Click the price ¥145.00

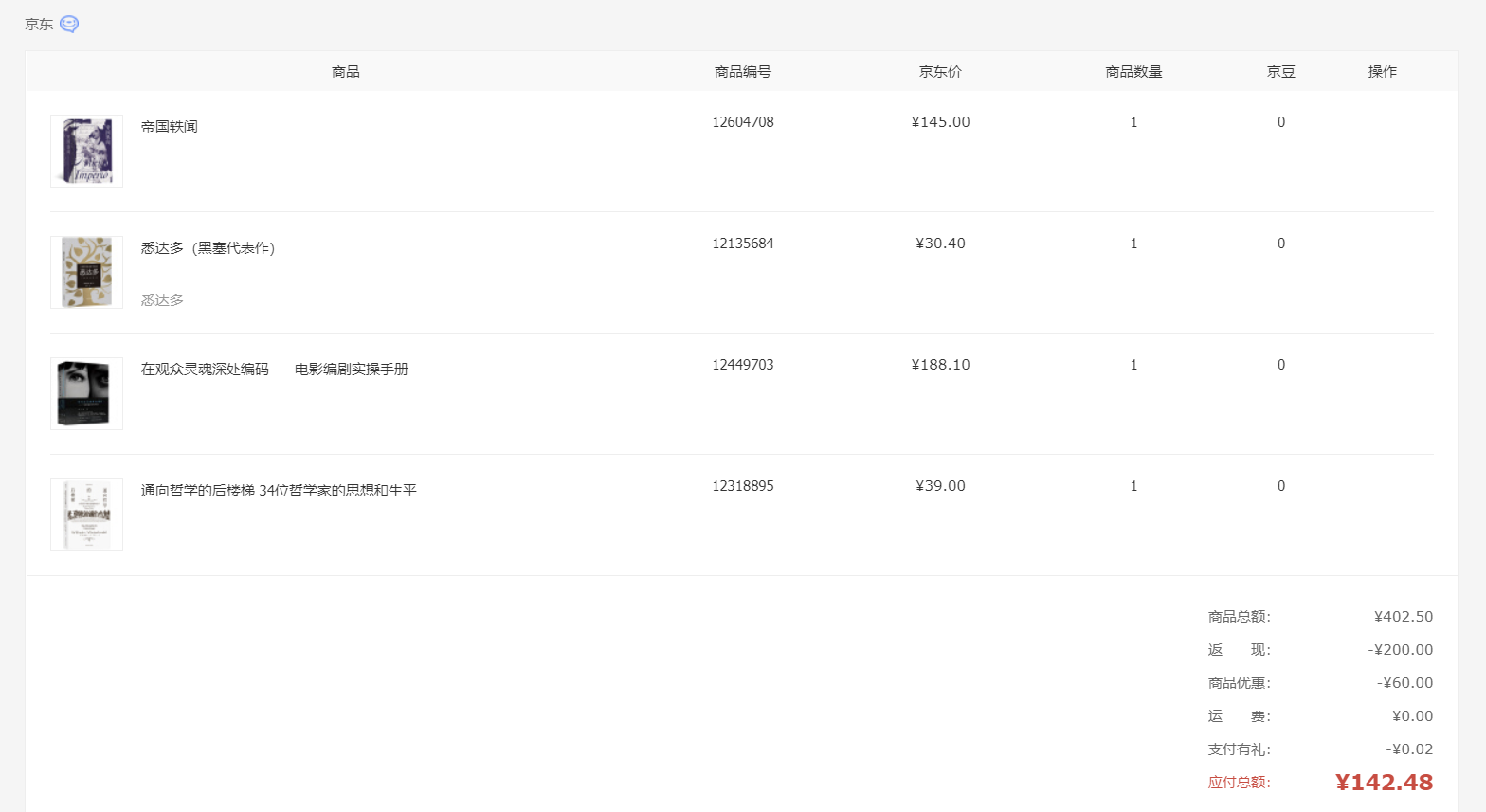coord(940,122)
